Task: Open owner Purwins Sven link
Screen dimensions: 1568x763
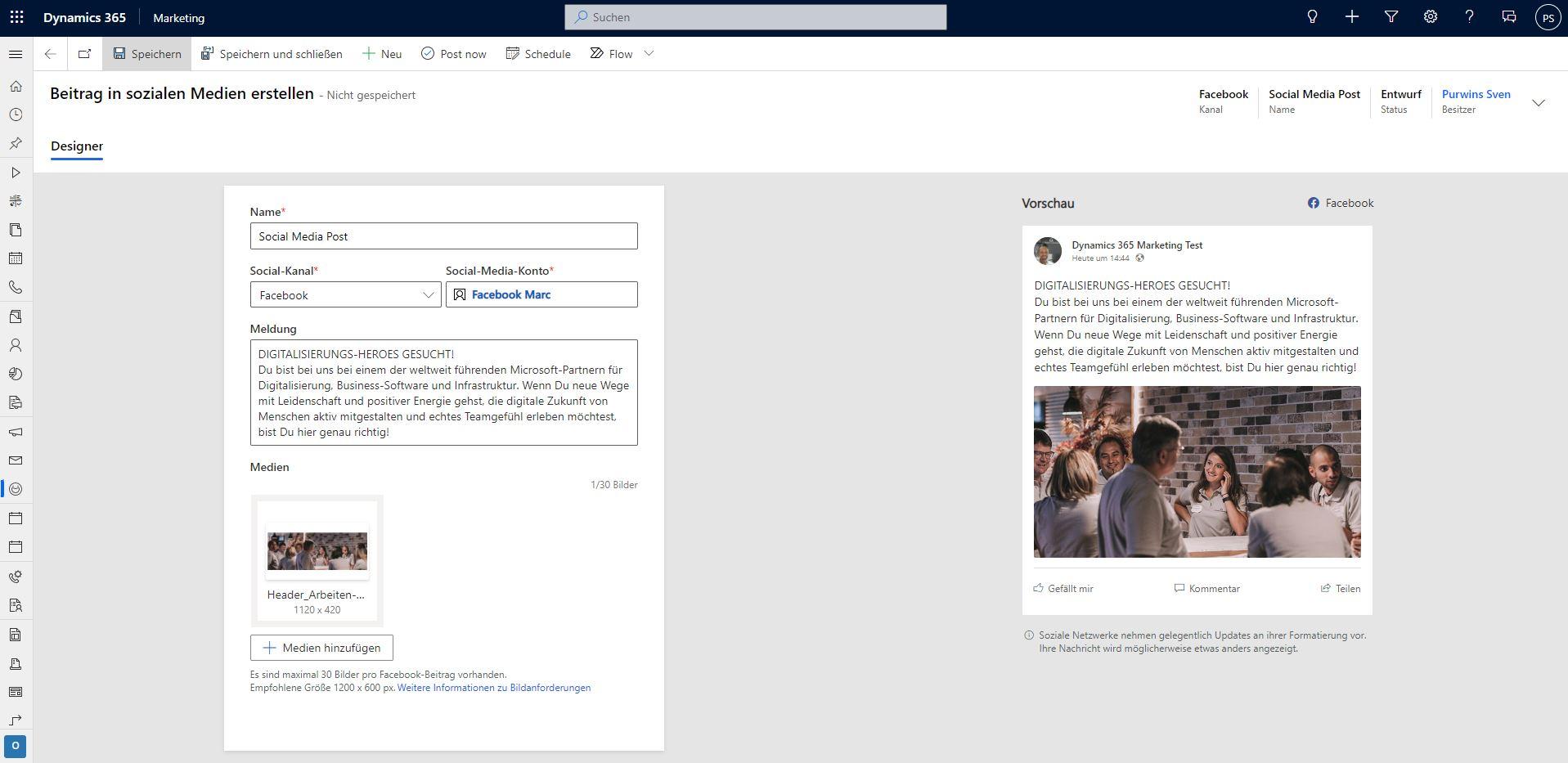Action: (x=1476, y=94)
